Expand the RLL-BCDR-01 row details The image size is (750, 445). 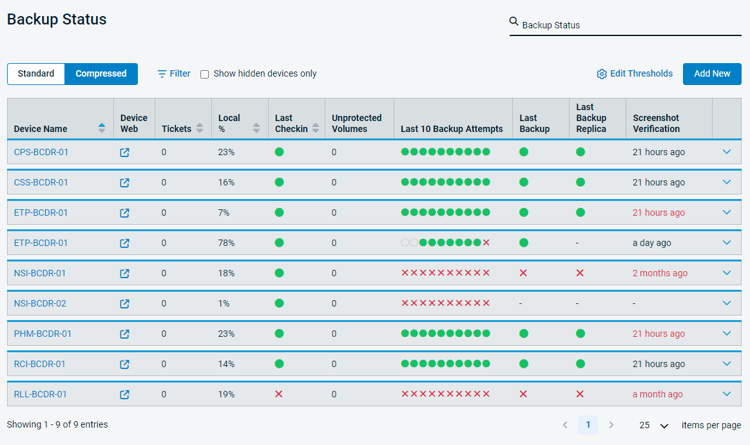[727, 394]
